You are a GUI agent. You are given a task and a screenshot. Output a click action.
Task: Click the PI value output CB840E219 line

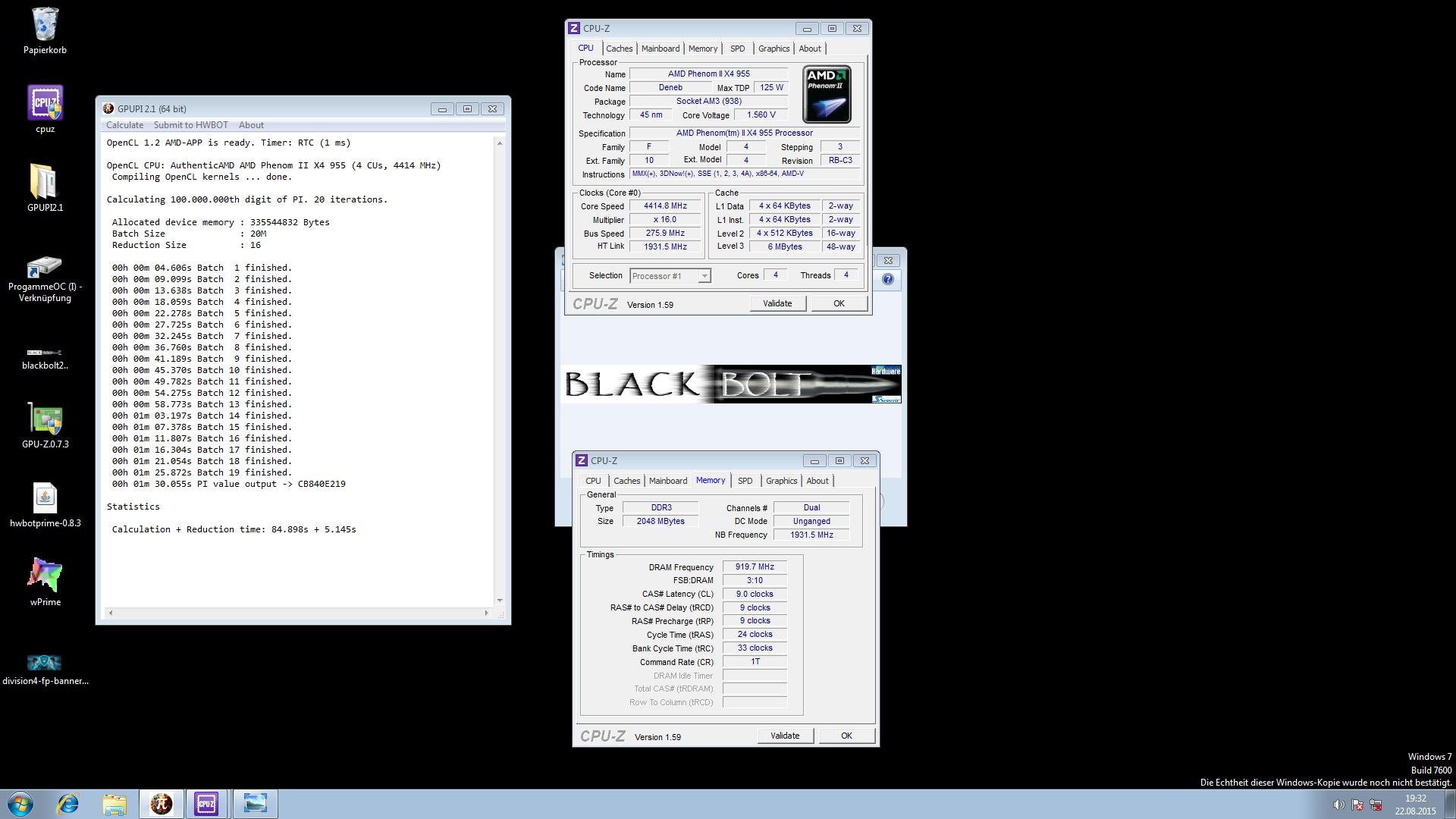tap(228, 484)
